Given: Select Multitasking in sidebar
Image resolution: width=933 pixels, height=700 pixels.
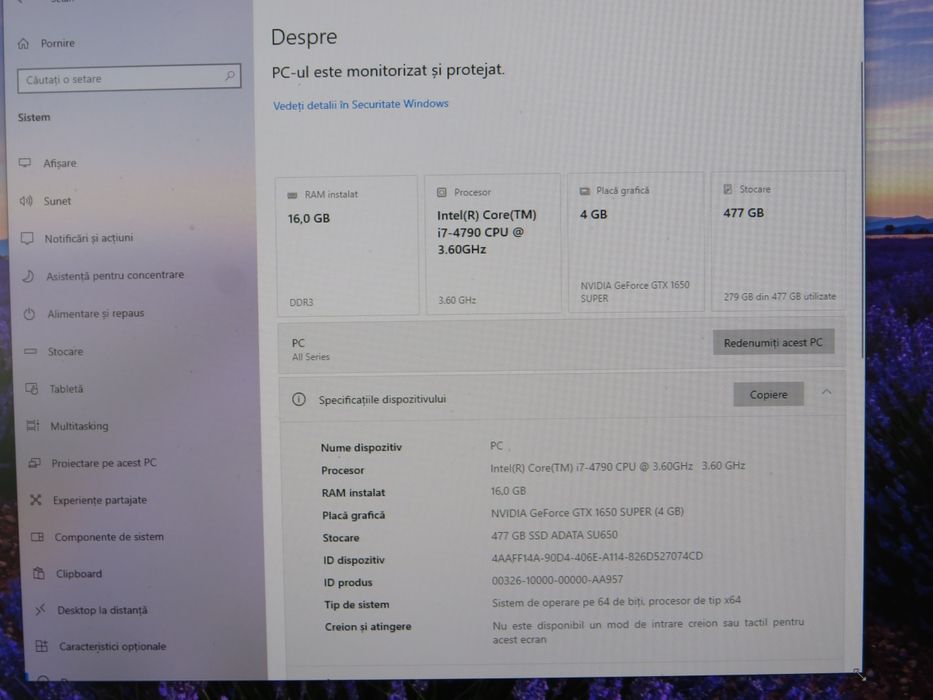Looking at the screenshot, I should point(79,426).
